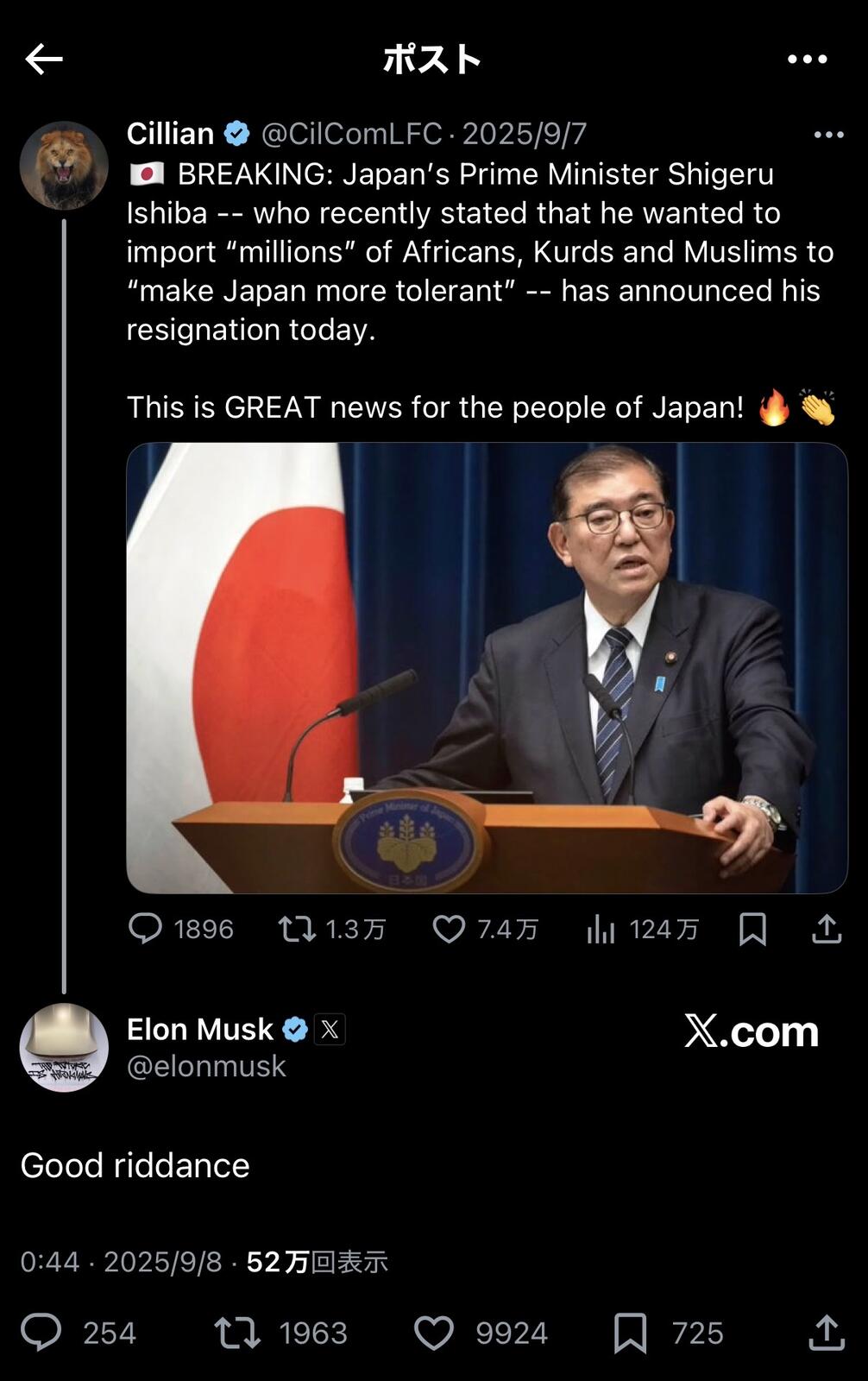Bookmark Cillian's post
868x1381 pixels.
[x=752, y=929]
